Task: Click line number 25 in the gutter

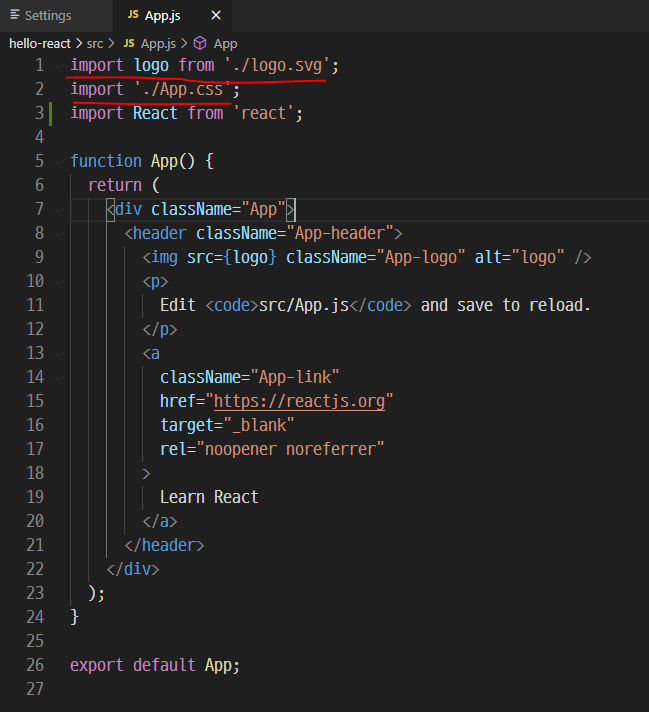Action: pos(35,641)
